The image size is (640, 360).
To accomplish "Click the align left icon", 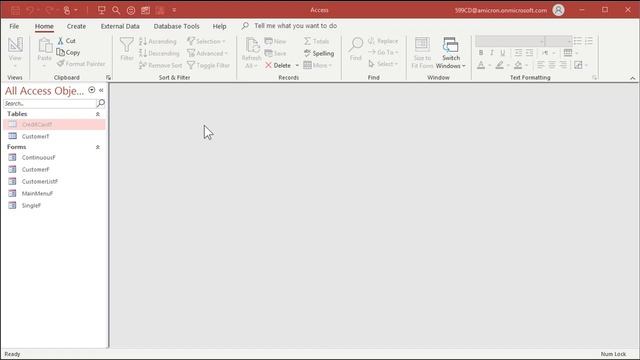I will pyautogui.click(x=541, y=65).
